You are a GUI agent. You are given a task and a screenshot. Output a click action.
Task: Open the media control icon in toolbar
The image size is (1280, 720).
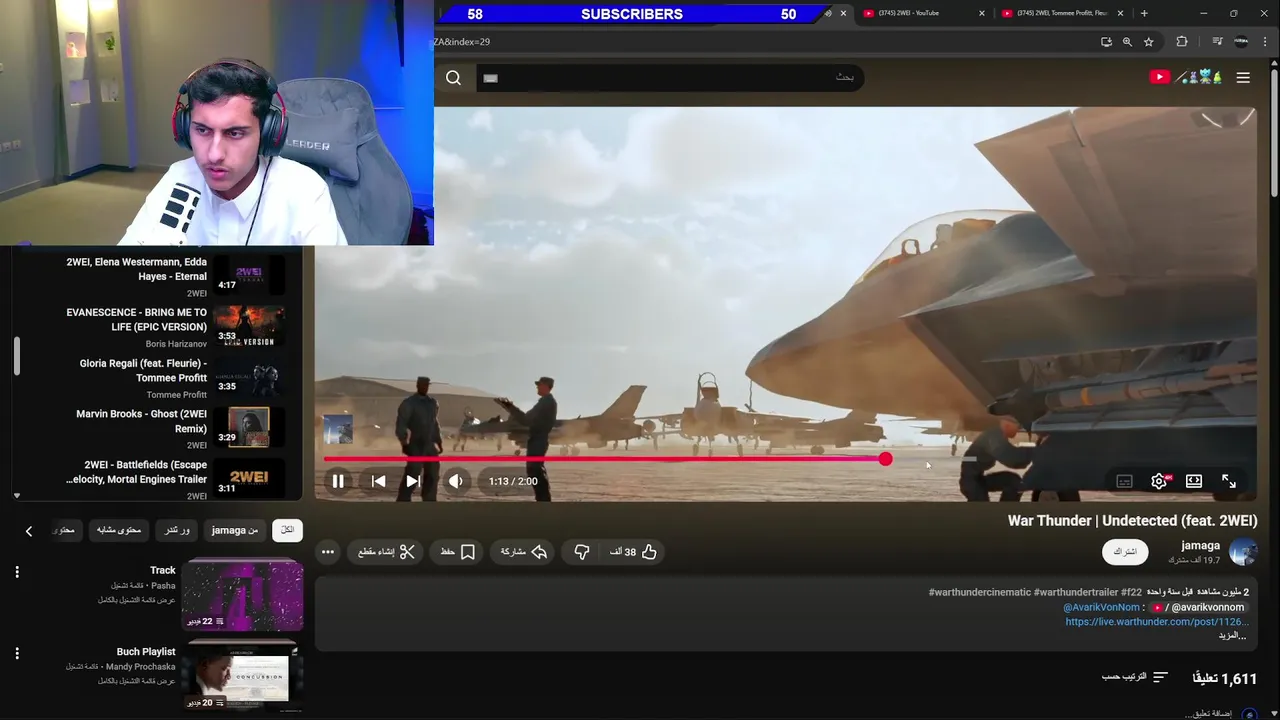[1217, 42]
